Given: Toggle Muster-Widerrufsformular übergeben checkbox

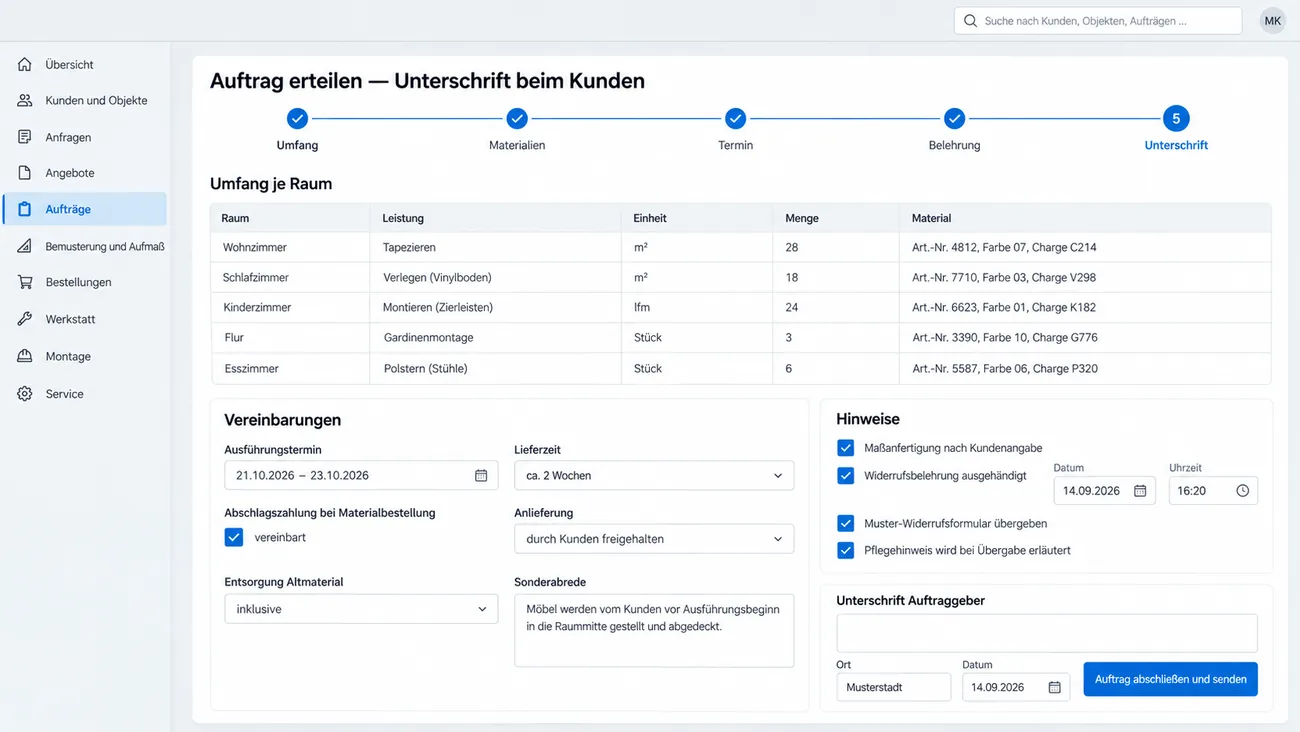Looking at the screenshot, I should (x=846, y=523).
